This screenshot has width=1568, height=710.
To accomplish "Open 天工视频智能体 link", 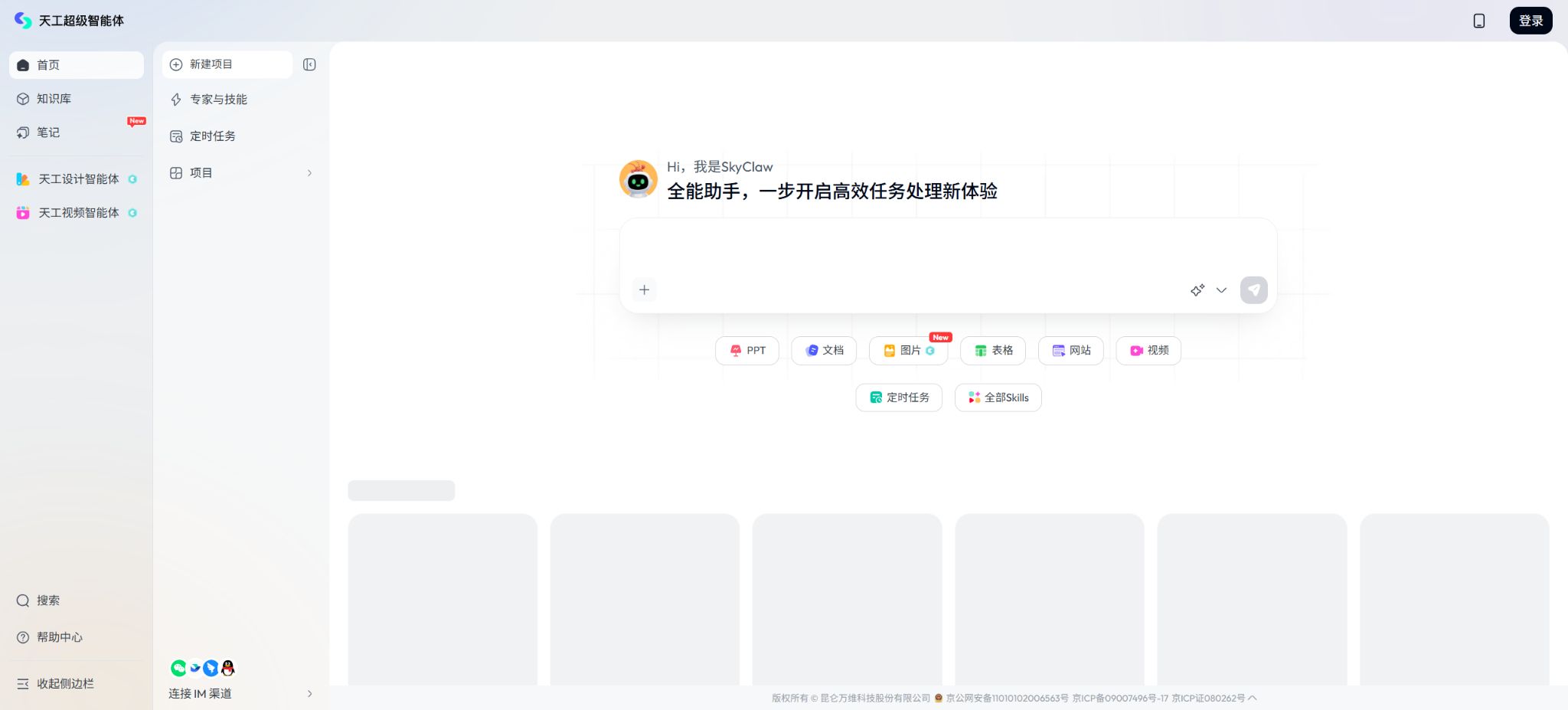I will point(77,213).
